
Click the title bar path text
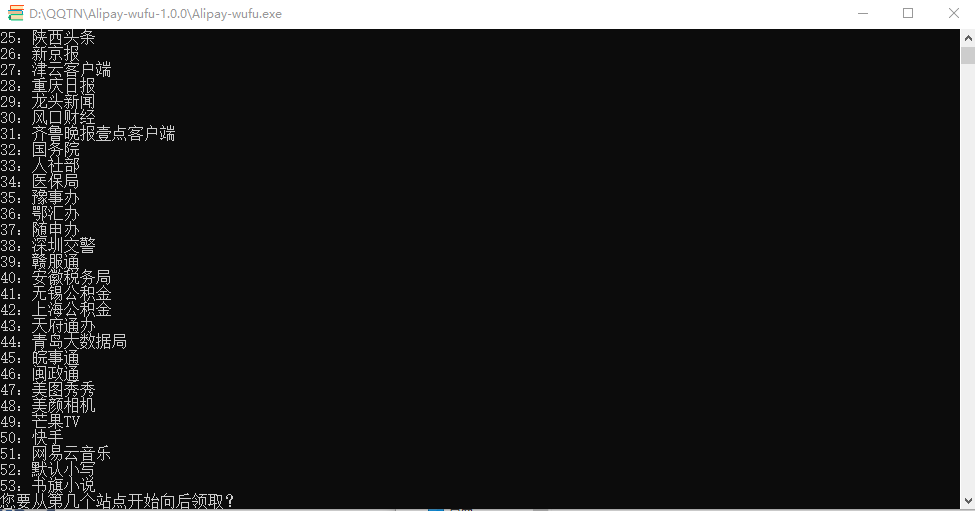pyautogui.click(x=155, y=14)
